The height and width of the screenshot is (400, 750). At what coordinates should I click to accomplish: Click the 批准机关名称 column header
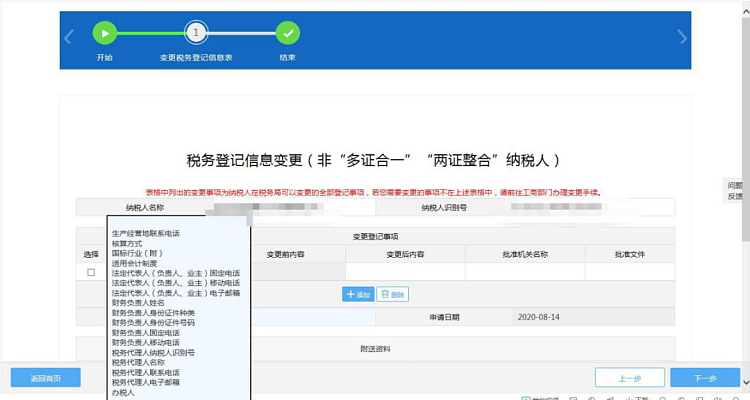coord(525,254)
